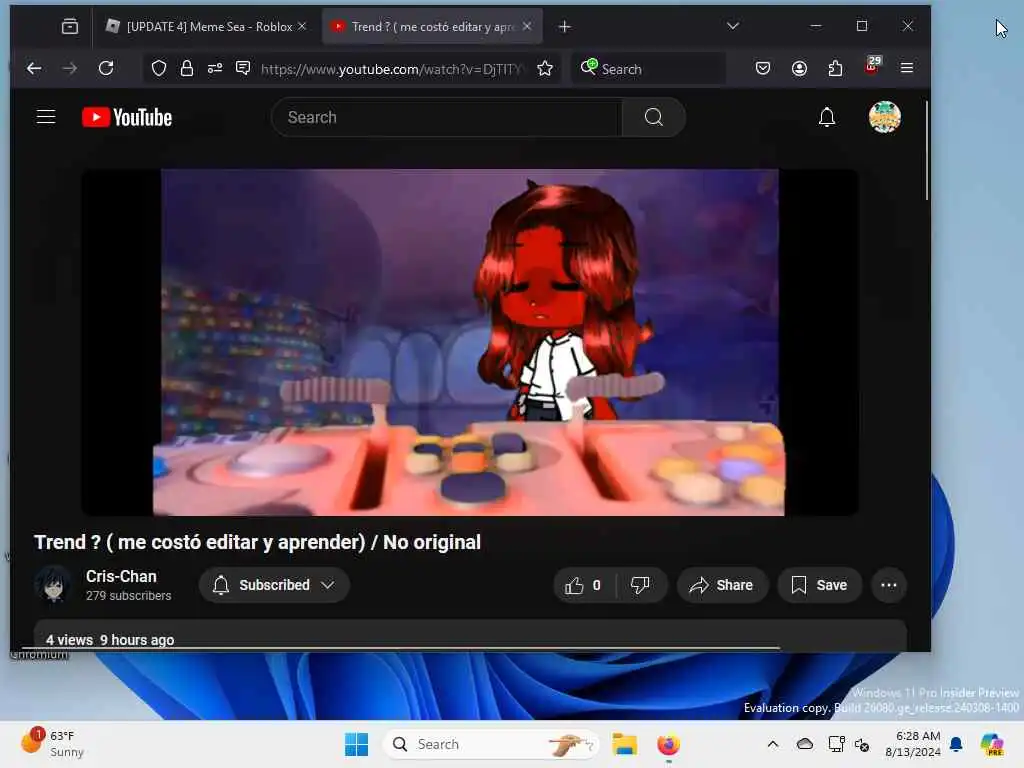The width and height of the screenshot is (1024, 768).
Task: Click the YouTube search input field
Action: pos(447,118)
